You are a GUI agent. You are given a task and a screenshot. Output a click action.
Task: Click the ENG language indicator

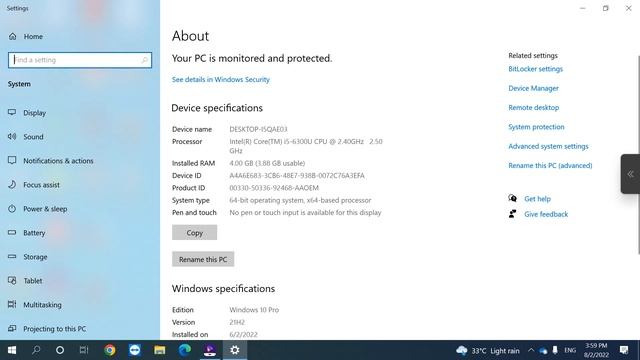570,350
